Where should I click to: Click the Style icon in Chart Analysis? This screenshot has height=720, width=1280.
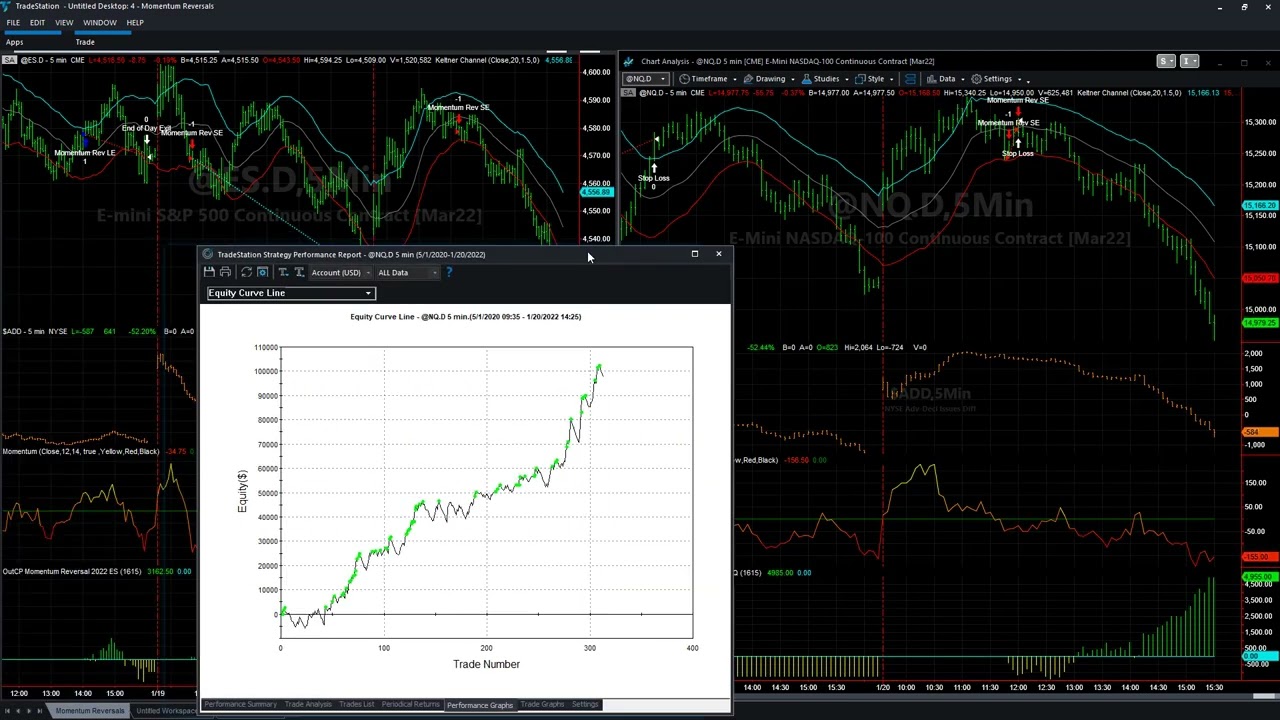point(861,79)
